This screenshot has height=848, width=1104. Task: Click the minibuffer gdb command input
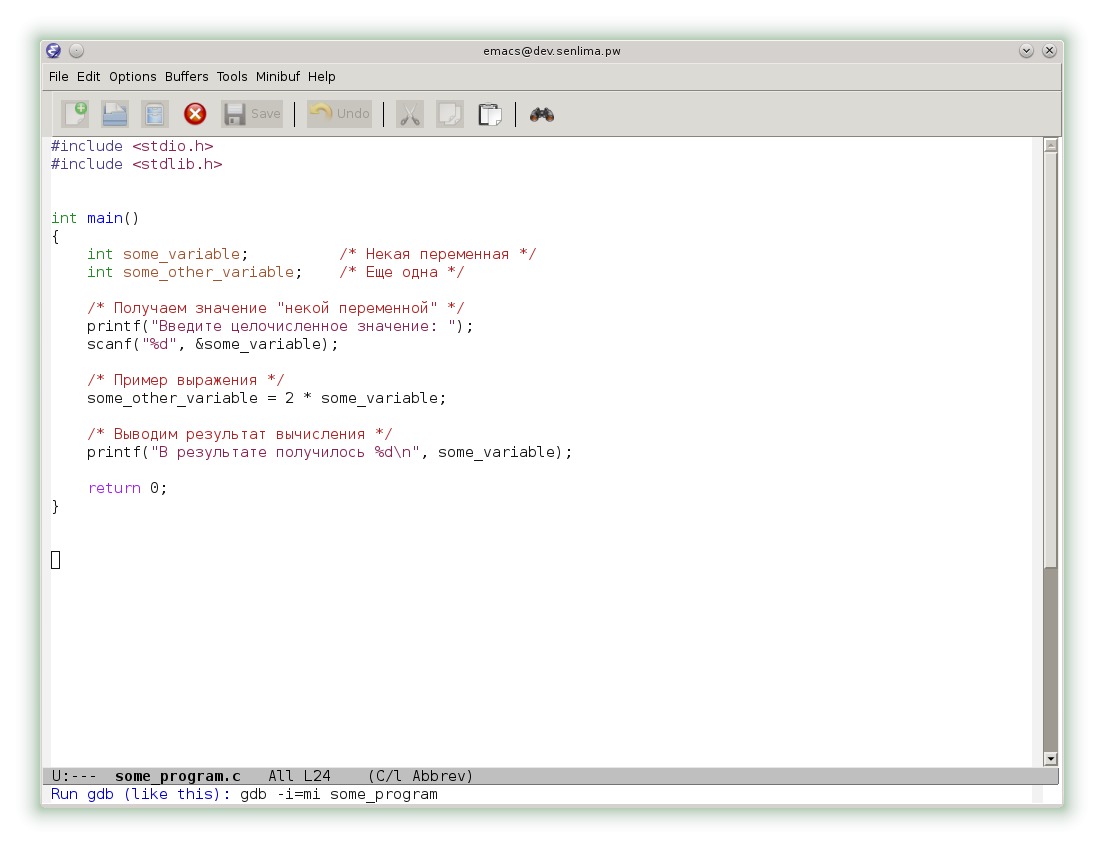click(x=339, y=795)
